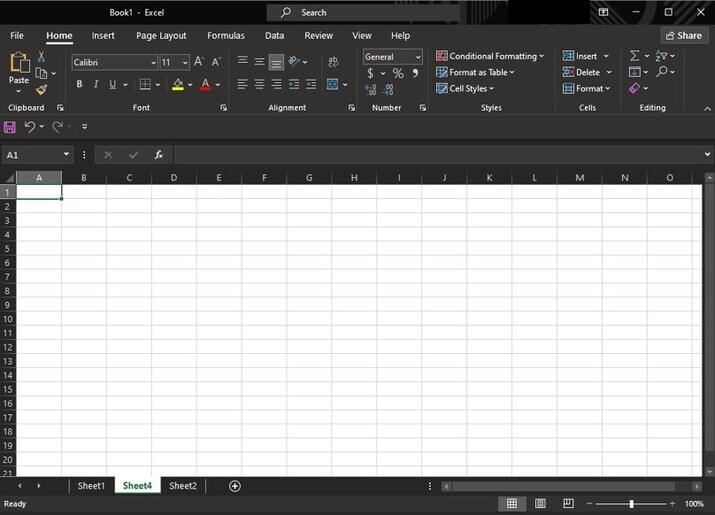Increase font size with larger A
This screenshot has width=715, height=515.
tap(199, 62)
